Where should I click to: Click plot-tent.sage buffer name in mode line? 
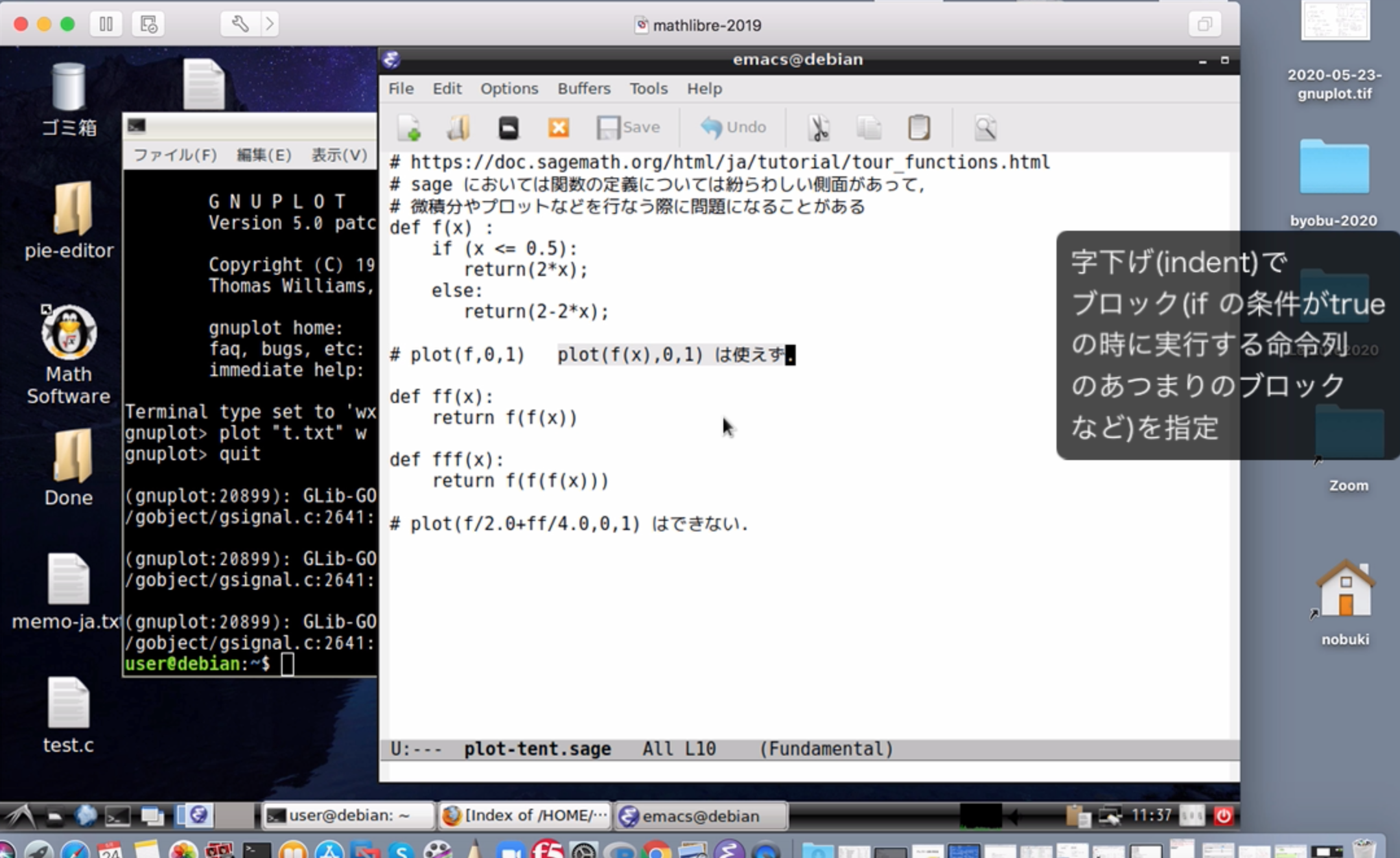(x=537, y=748)
